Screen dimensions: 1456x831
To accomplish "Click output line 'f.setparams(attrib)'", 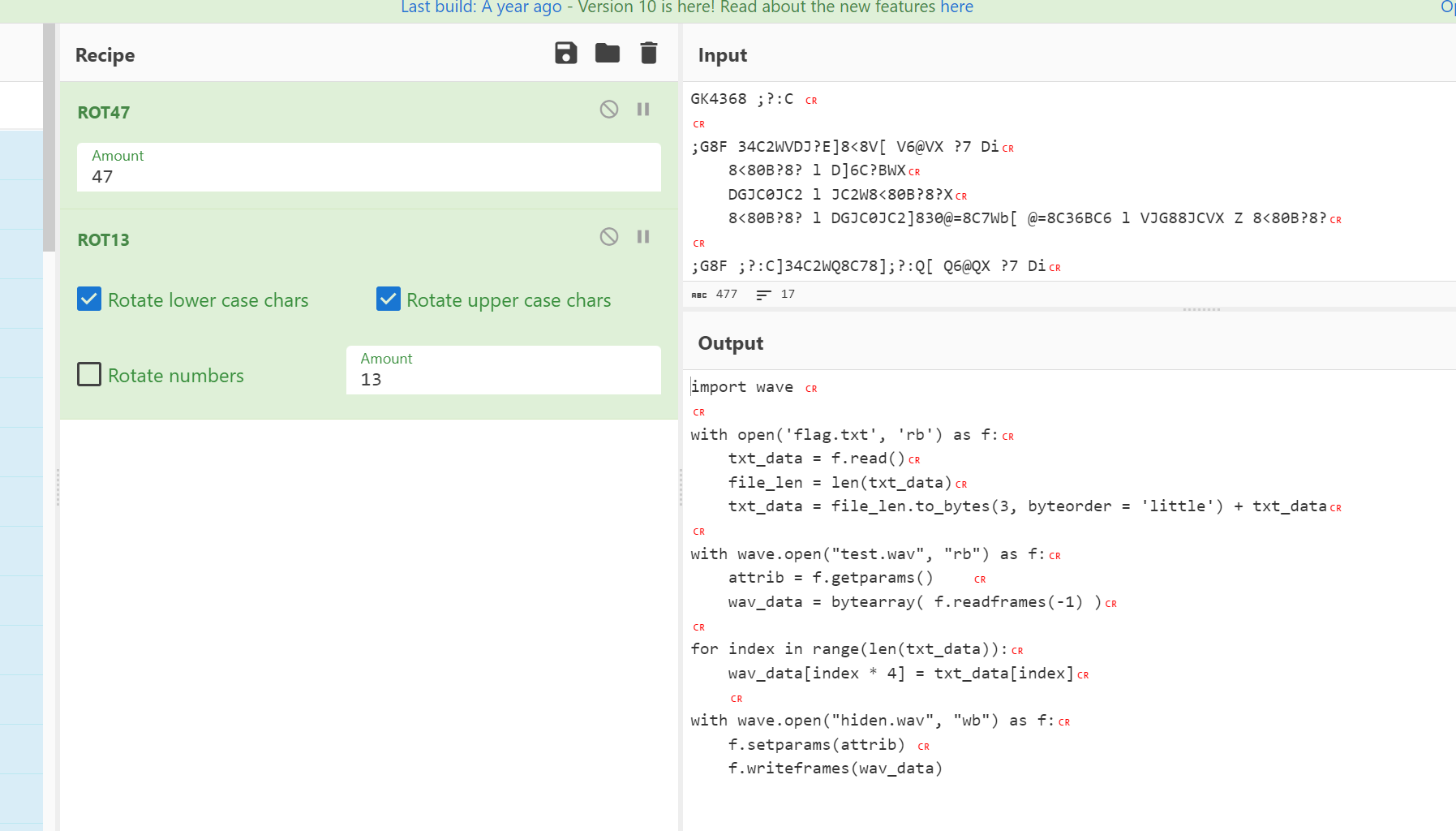I will [816, 745].
